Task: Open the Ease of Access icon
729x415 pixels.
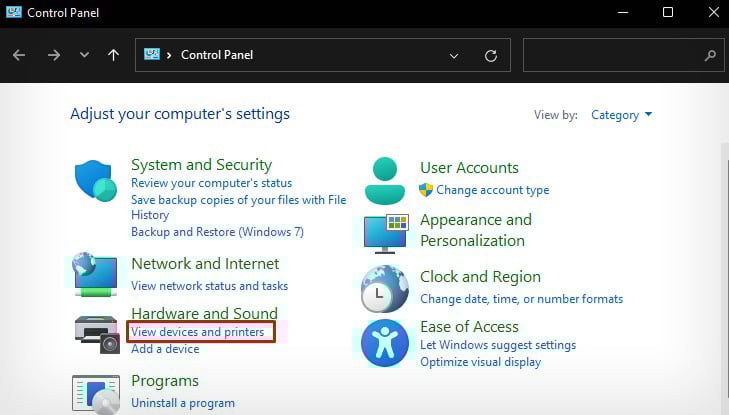Action: [385, 343]
